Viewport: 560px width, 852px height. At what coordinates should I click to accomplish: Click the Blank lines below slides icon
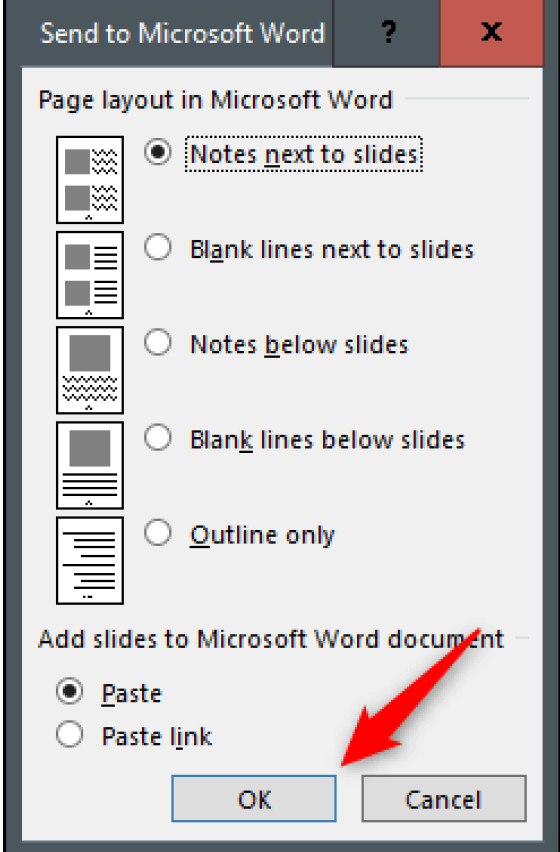tap(90, 465)
